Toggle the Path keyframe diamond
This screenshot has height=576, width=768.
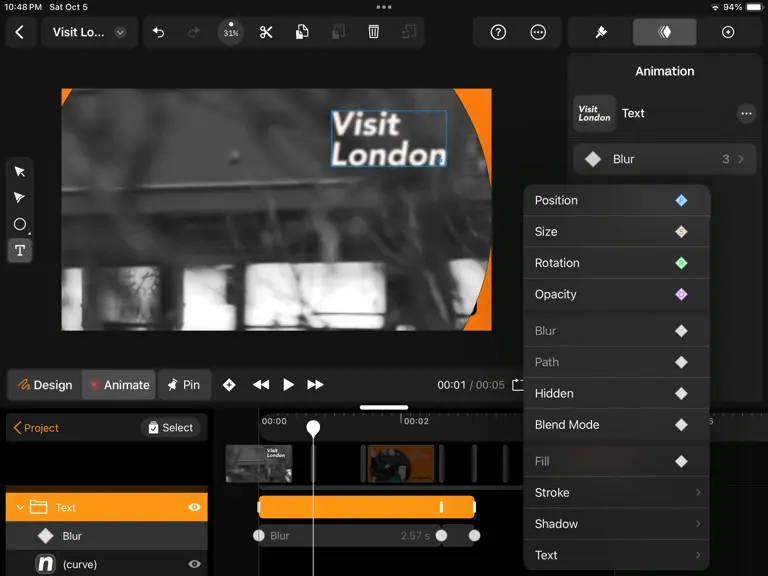coord(681,362)
